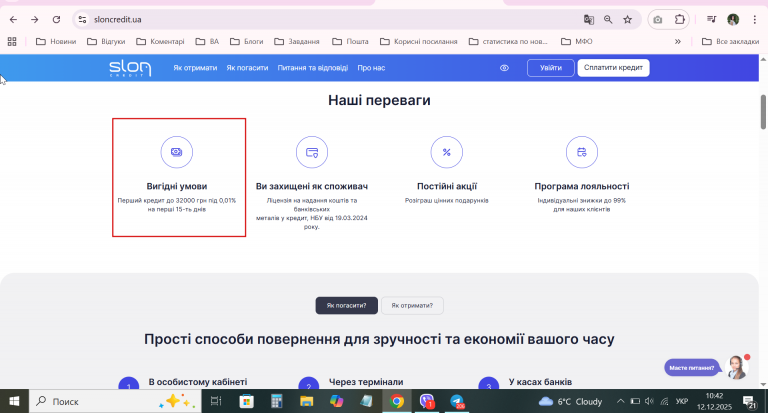Click the camera screenshot extension icon
The image size is (768, 413).
pos(658,20)
